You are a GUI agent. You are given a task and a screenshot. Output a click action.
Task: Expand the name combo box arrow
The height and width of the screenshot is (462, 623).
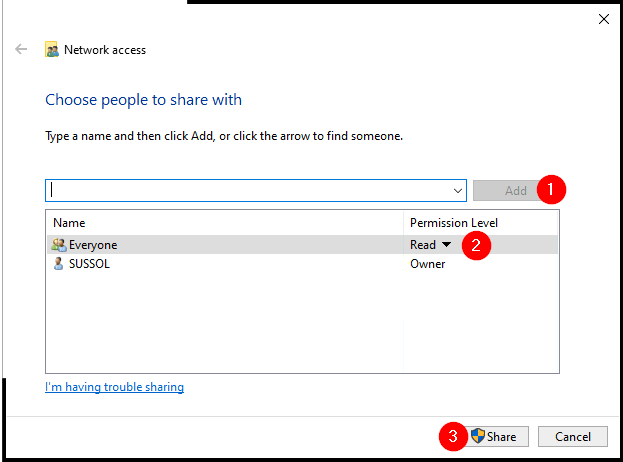pyautogui.click(x=458, y=190)
